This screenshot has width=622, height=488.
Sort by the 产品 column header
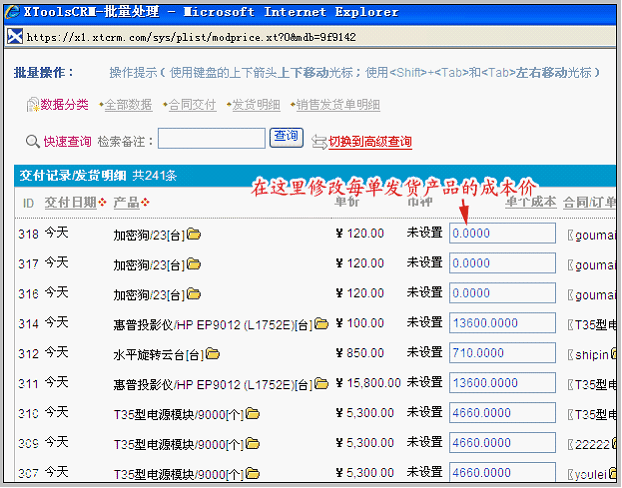tap(126, 203)
